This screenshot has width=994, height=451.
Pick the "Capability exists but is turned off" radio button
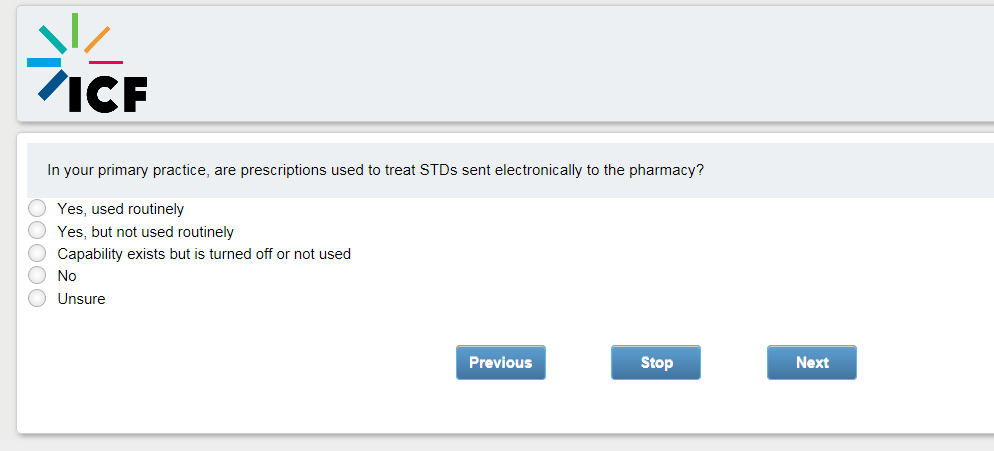tap(37, 253)
